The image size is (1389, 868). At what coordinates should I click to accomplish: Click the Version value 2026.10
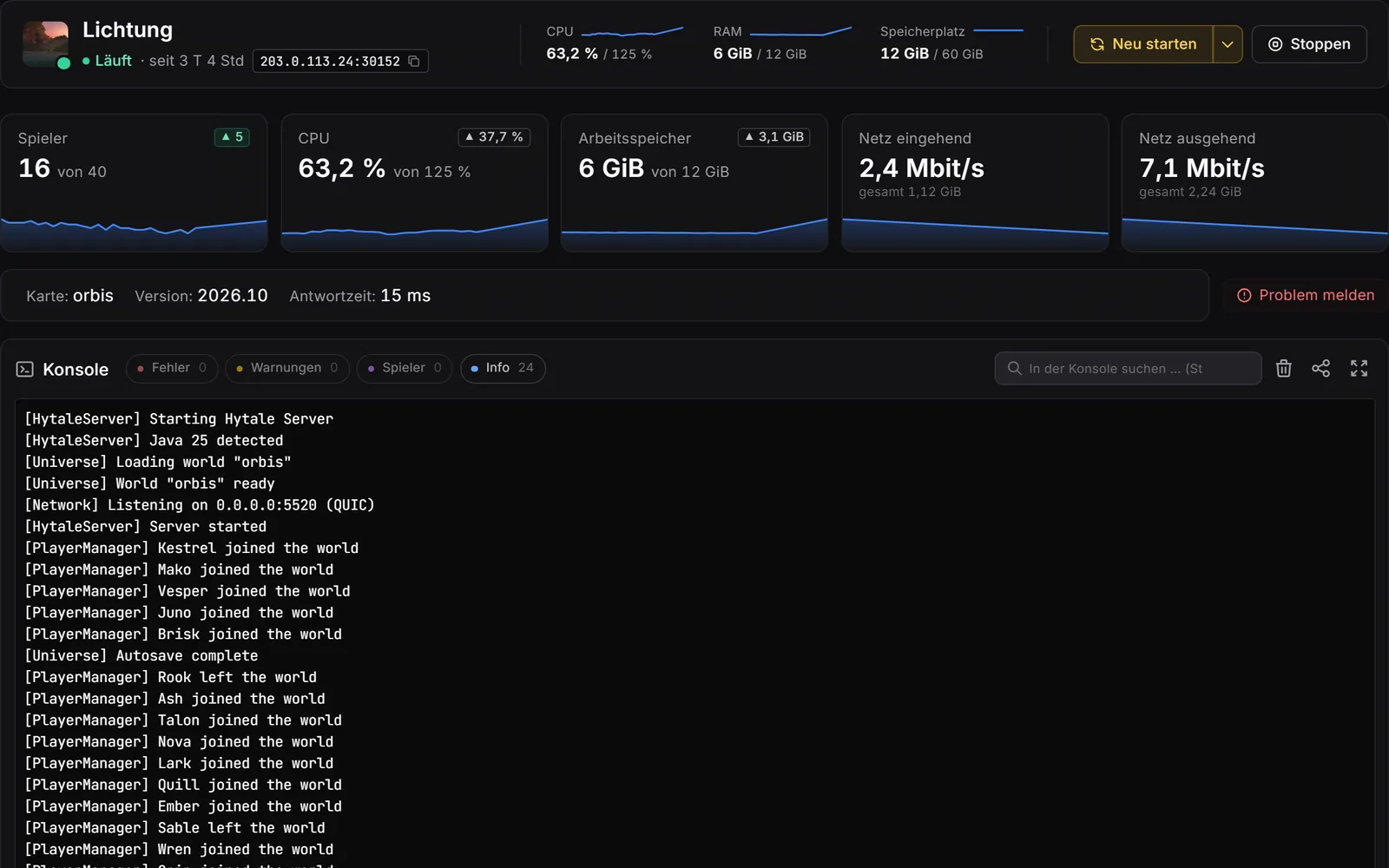[233, 296]
